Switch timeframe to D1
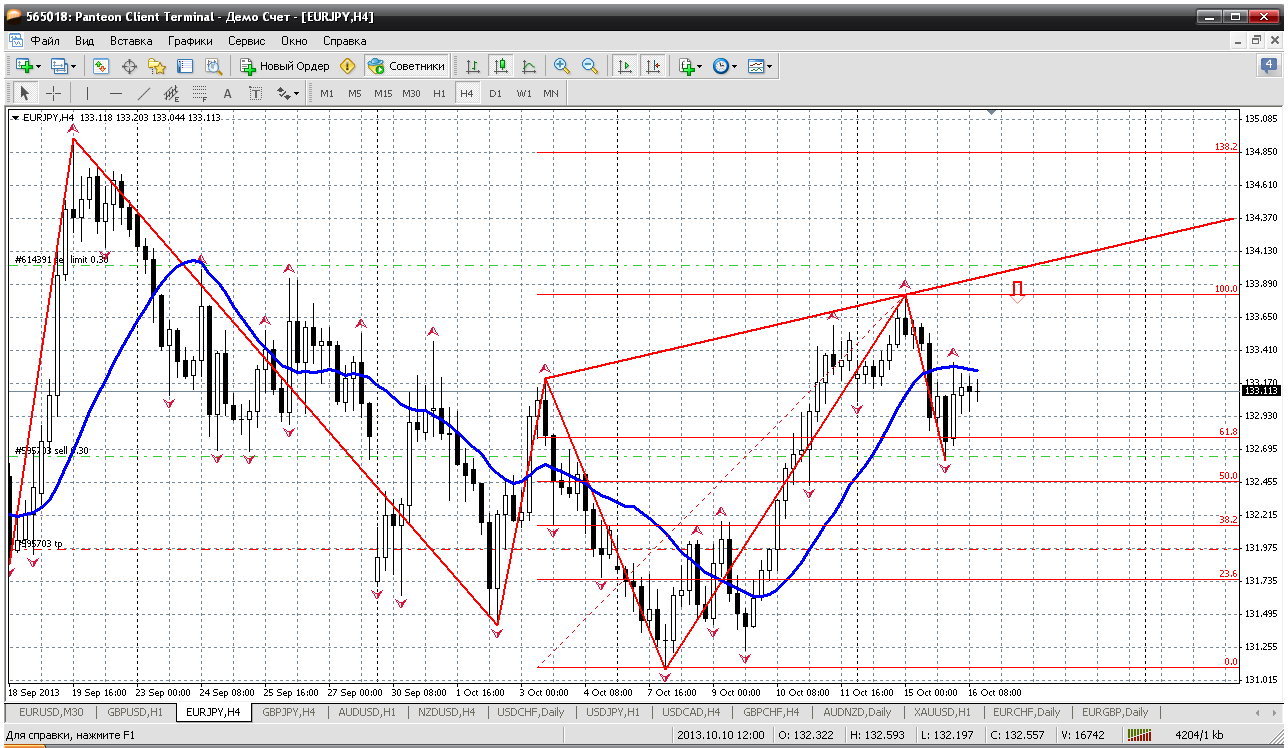 coord(495,93)
